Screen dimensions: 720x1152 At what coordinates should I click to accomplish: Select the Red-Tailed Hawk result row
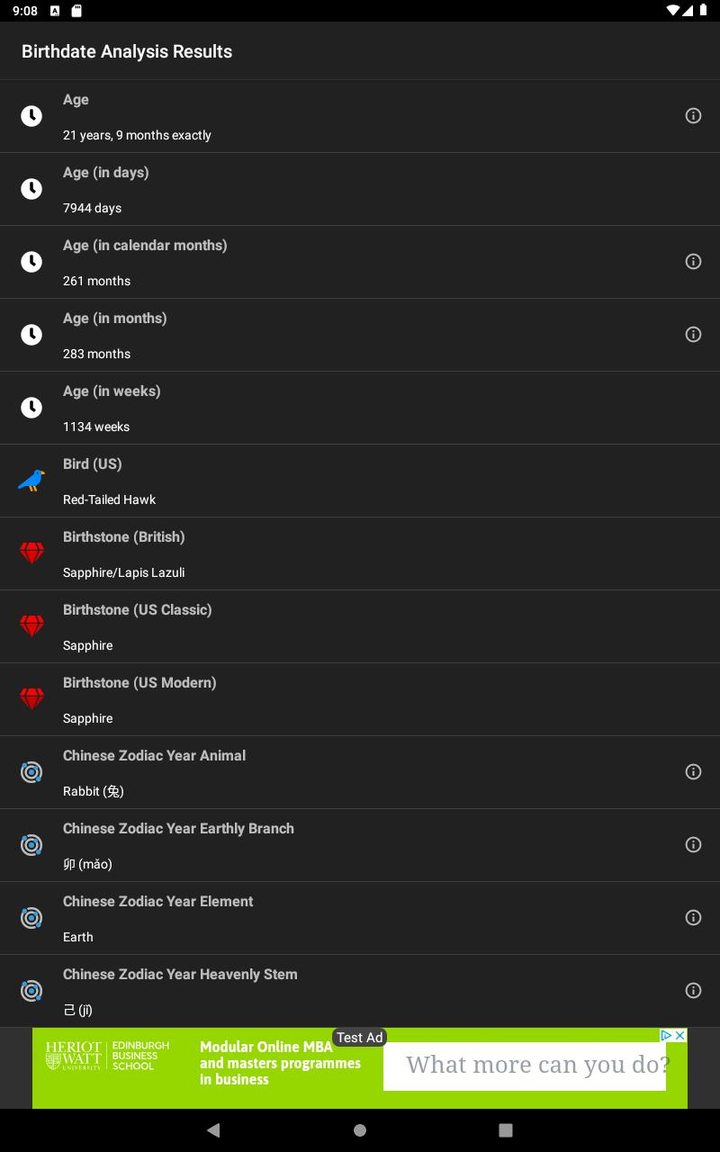pos(360,480)
